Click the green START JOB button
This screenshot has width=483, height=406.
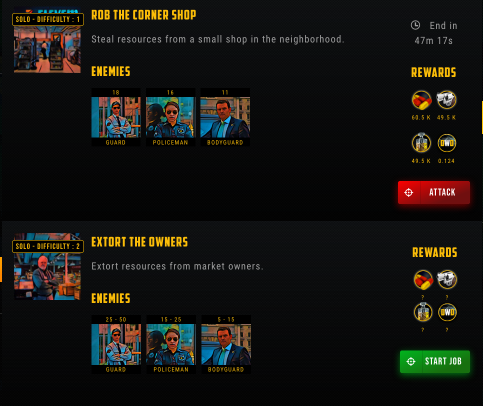pyautogui.click(x=435, y=361)
